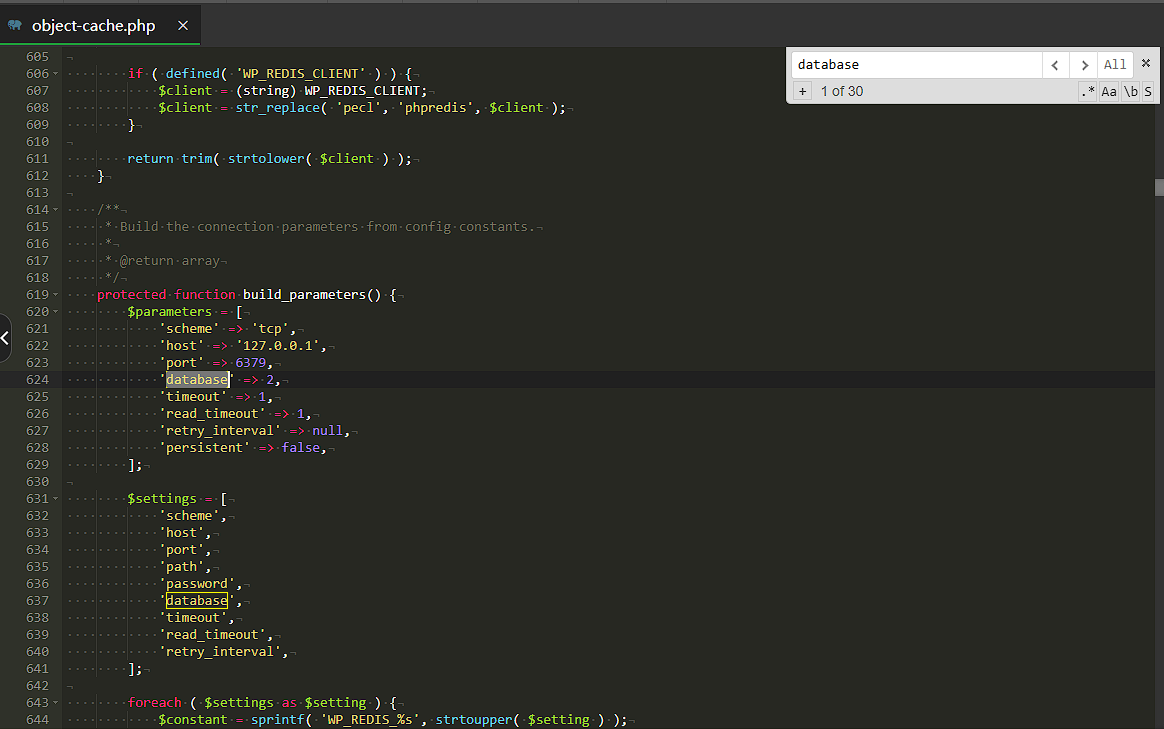Close the search box

[x=1146, y=64]
